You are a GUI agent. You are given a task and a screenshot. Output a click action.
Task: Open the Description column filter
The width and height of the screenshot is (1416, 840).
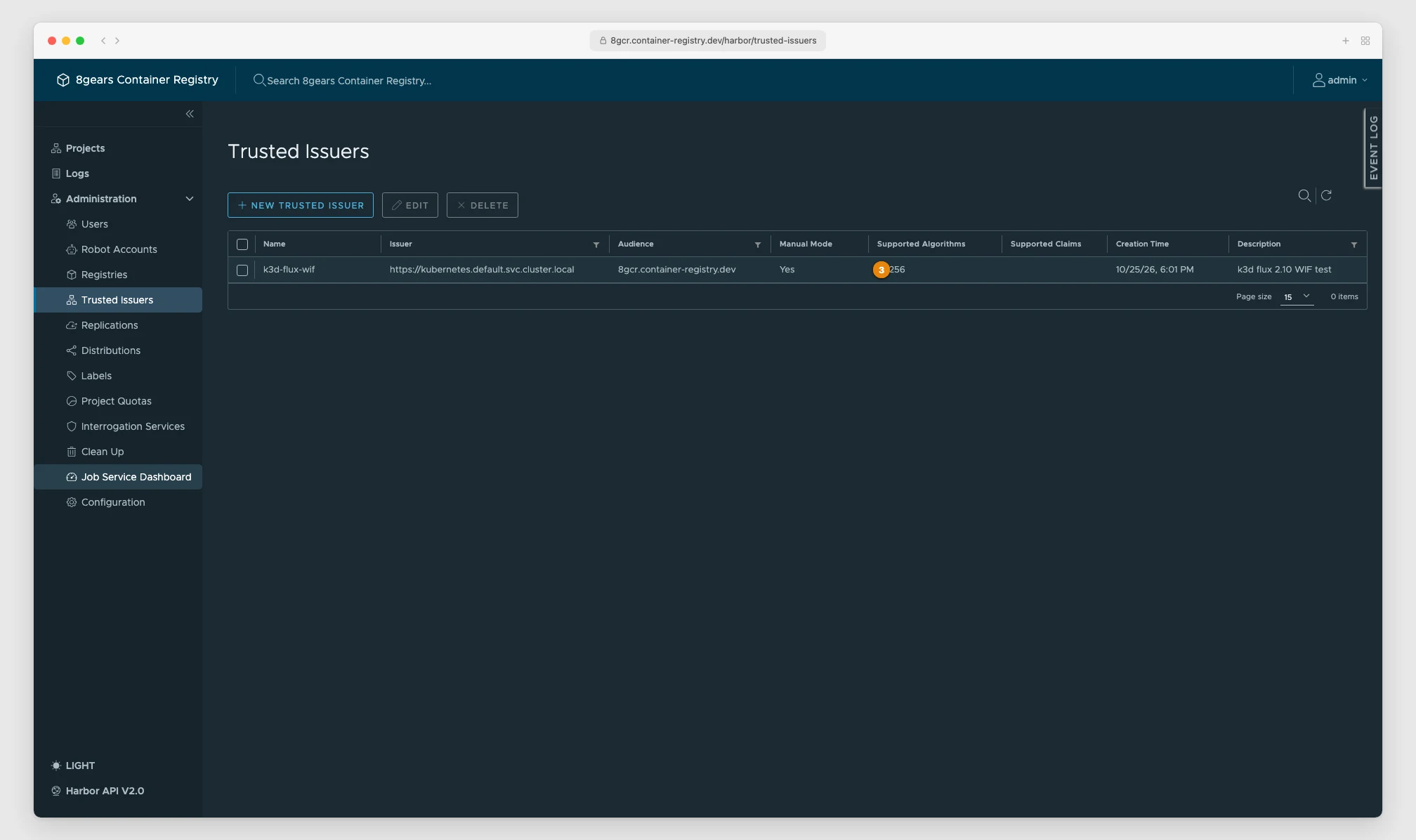1354,244
